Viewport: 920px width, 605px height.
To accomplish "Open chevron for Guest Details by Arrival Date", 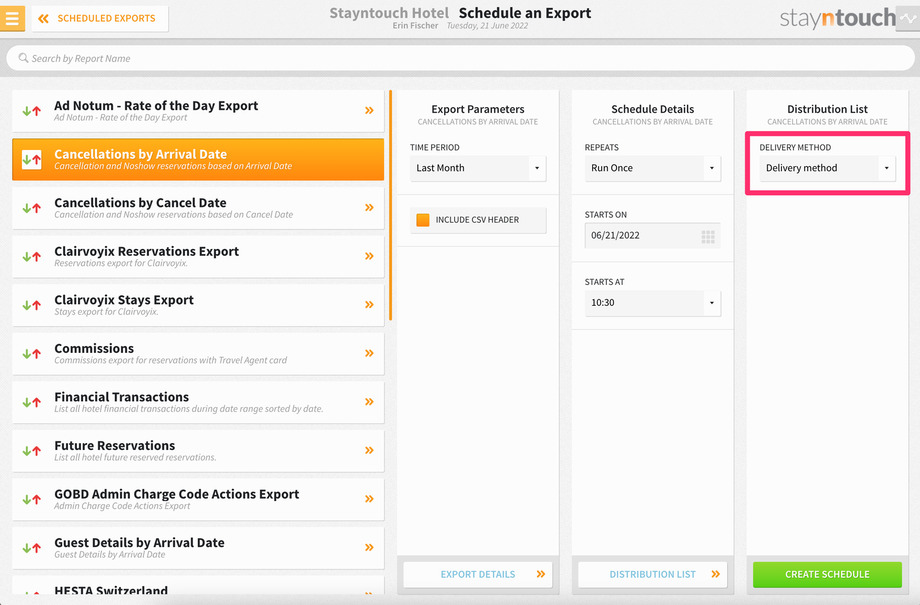I will (369, 548).
